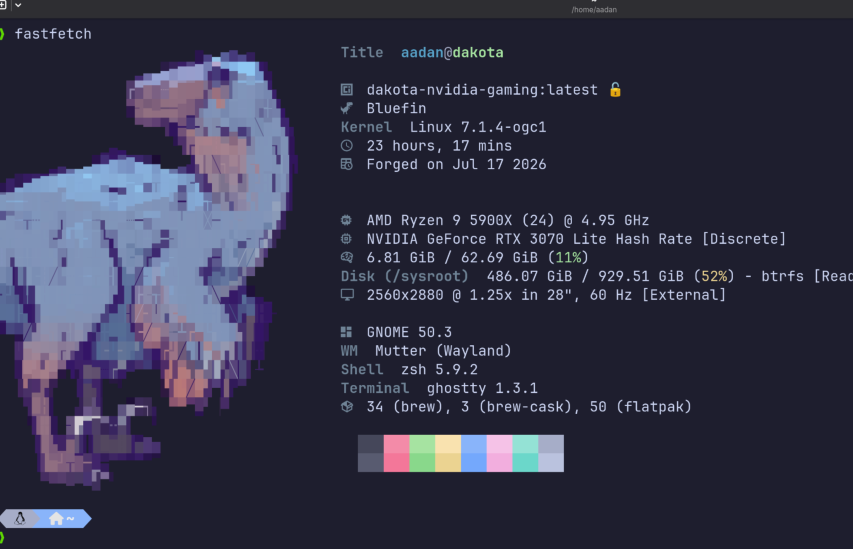Image resolution: width=853 pixels, height=549 pixels.
Task: Click the open padlock icon
Action: pyautogui.click(x=615, y=89)
